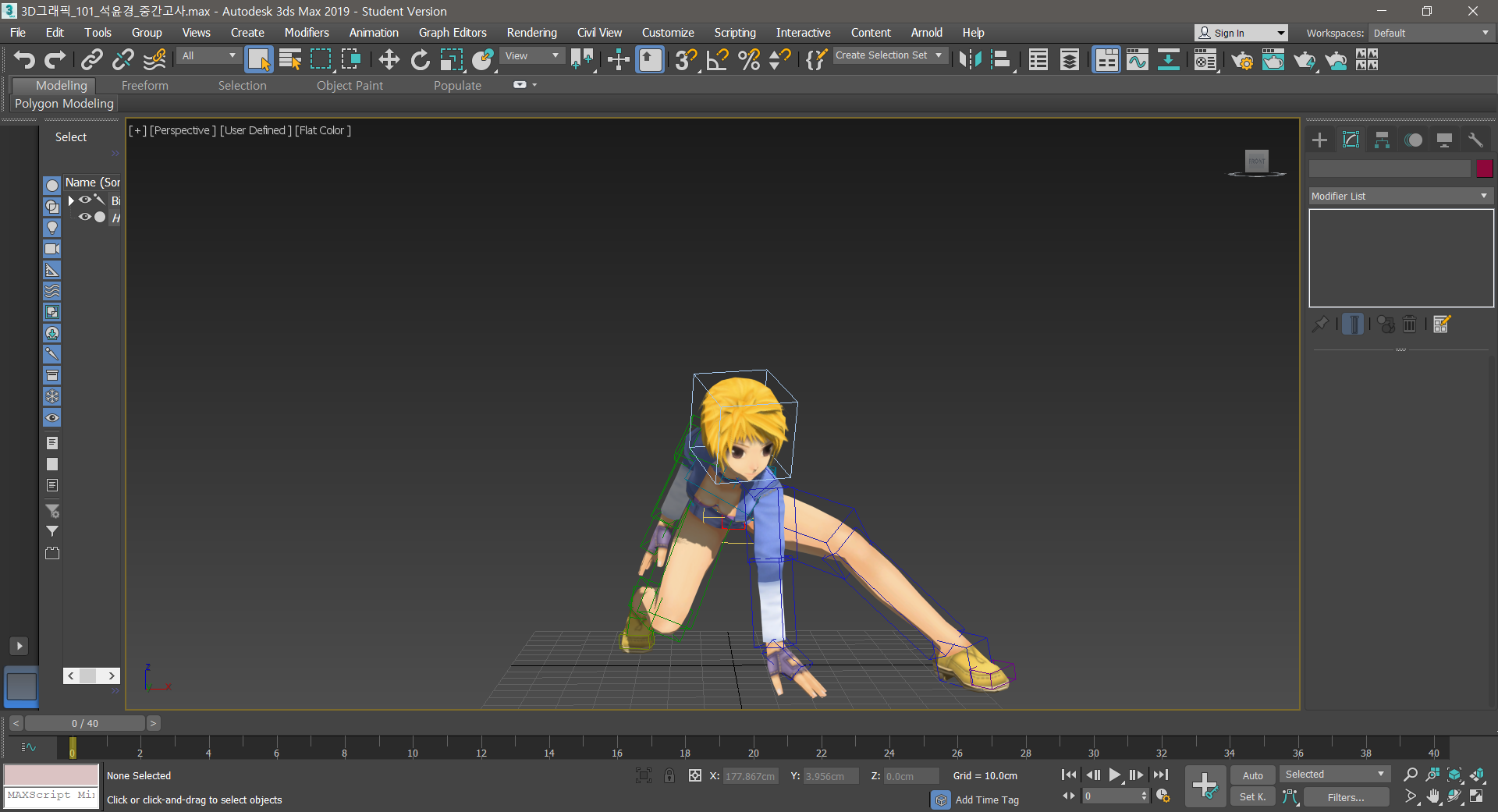
Task: Toggle Spinner Snap
Action: click(779, 60)
